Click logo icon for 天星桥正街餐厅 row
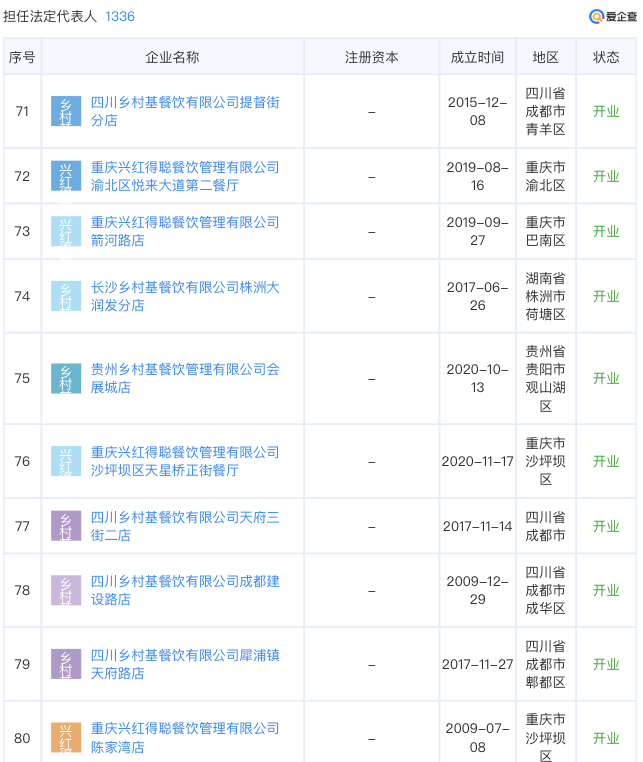This screenshot has height=762, width=643. tap(66, 461)
